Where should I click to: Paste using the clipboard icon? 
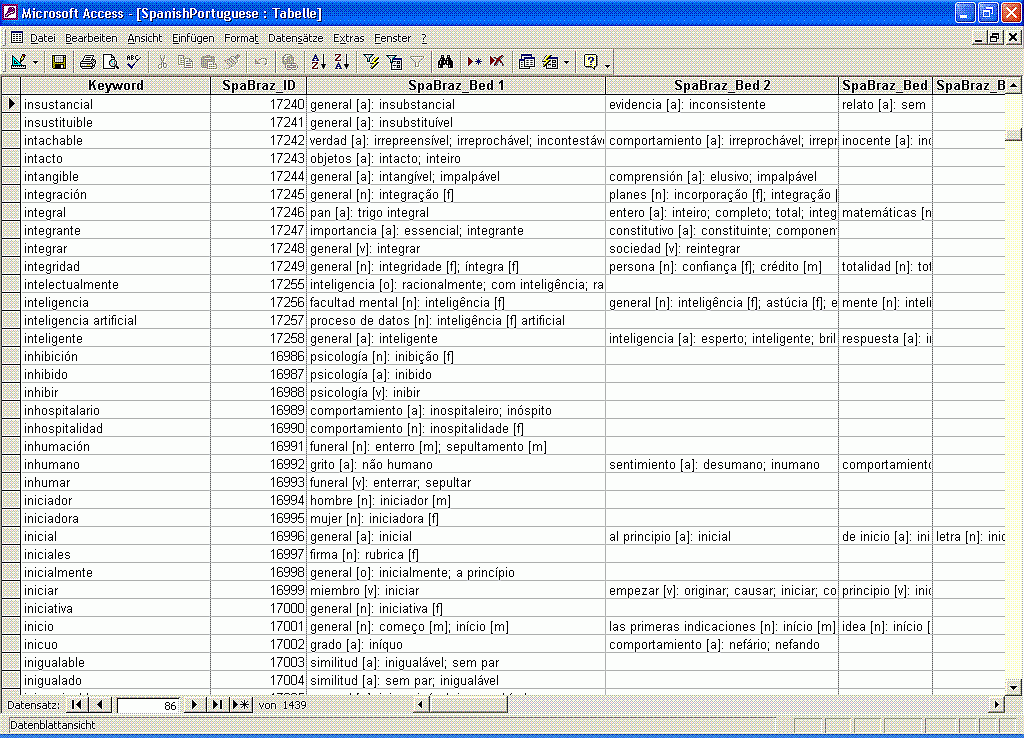pyautogui.click(x=208, y=62)
